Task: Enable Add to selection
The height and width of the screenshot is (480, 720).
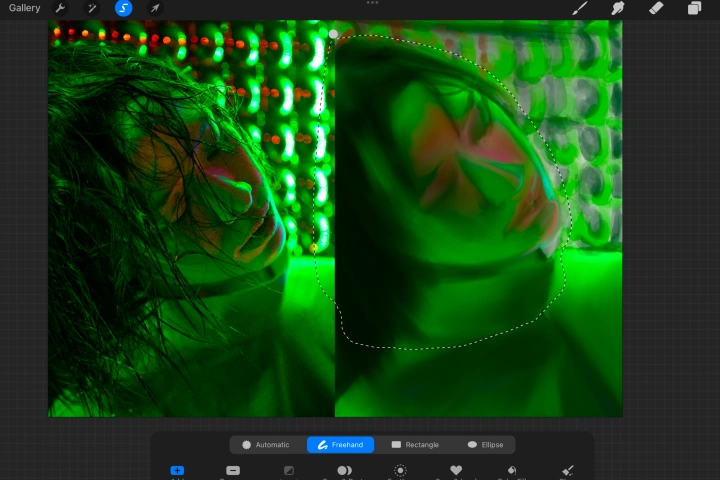Action: coord(177,470)
